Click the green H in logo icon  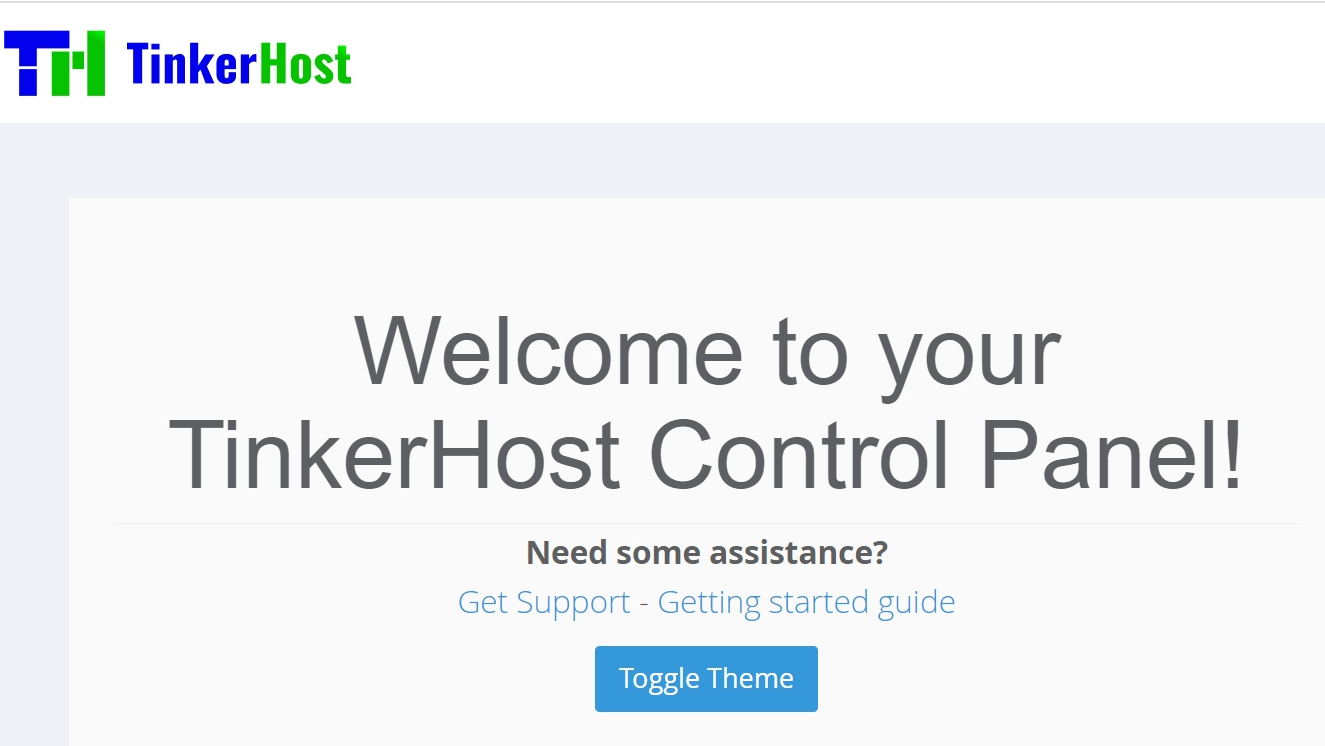tap(78, 63)
